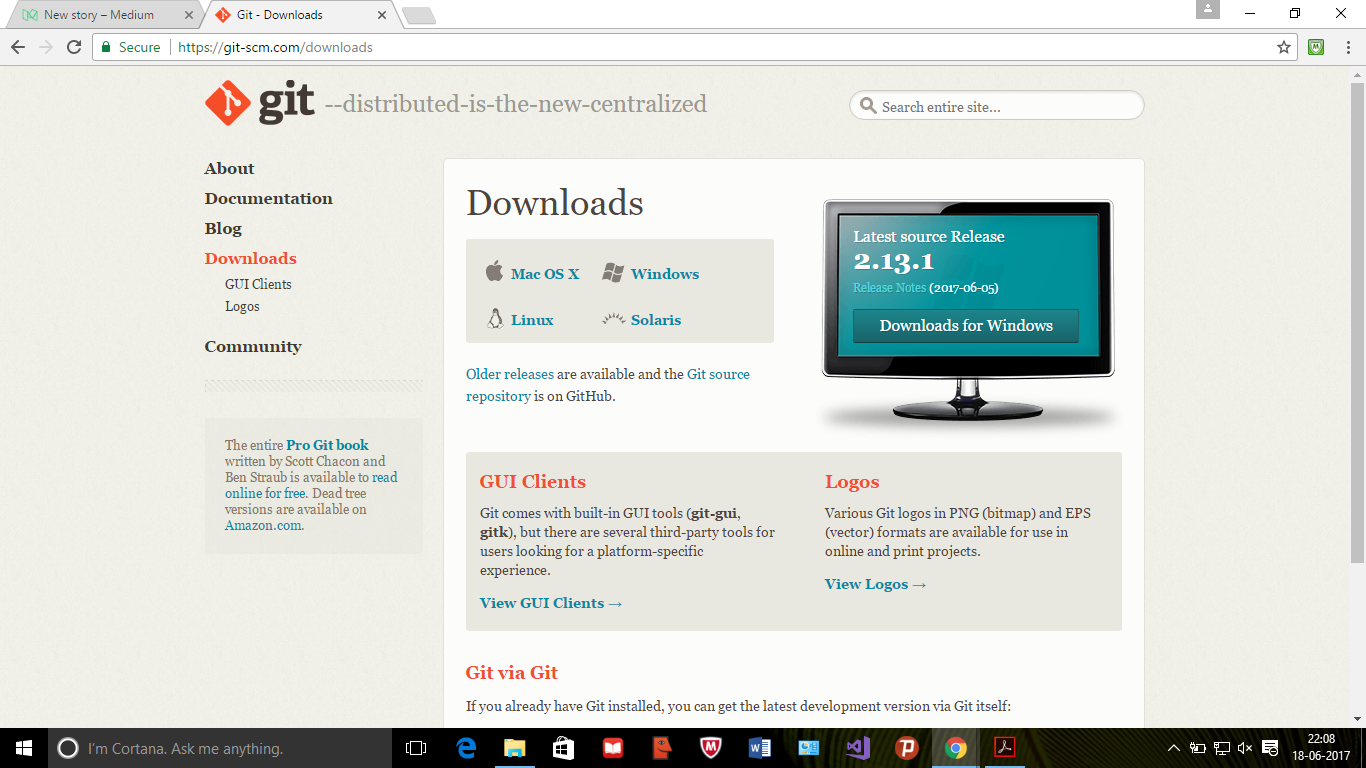Viewport: 1366px width, 768px height.
Task: Open the Windows download link
Action: (x=665, y=273)
